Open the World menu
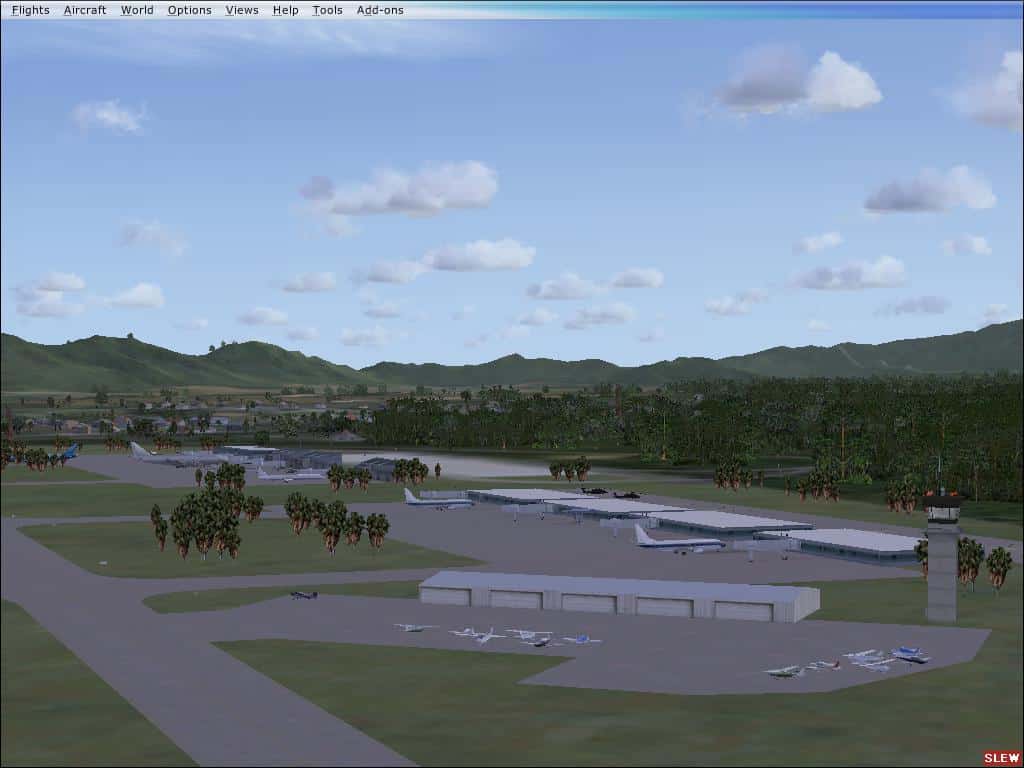This screenshot has height=768, width=1024. coord(137,10)
